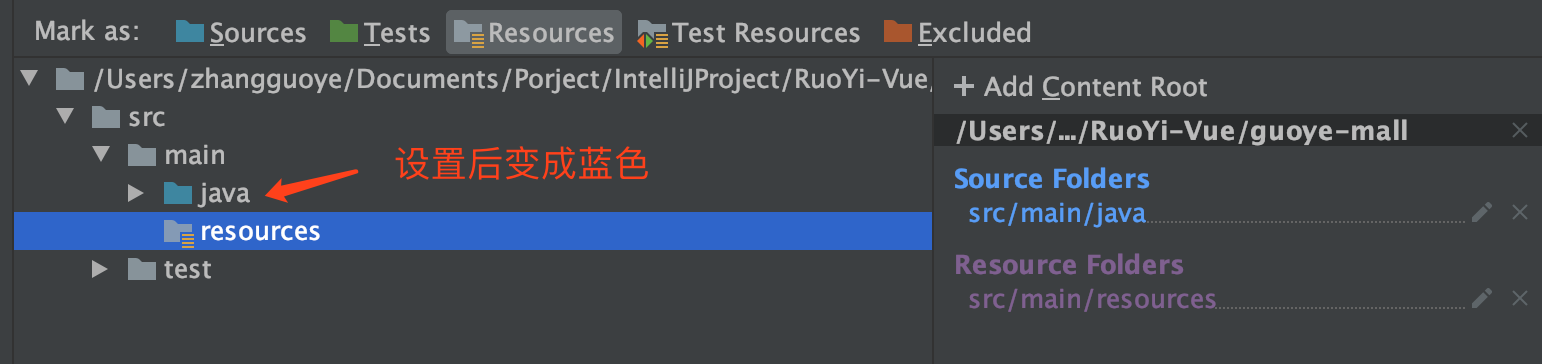Edit properties of src/main/resources folder
1542x364 pixels.
pyautogui.click(x=1482, y=298)
